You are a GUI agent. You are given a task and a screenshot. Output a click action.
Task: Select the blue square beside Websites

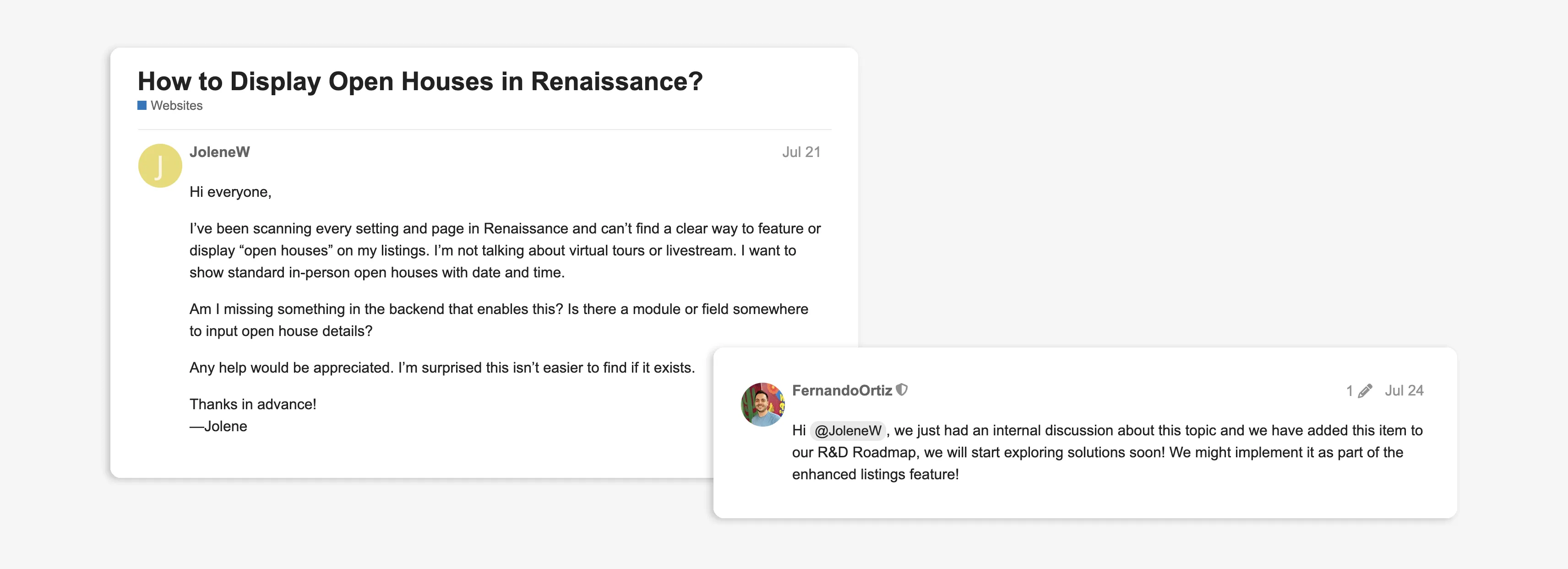click(x=141, y=105)
